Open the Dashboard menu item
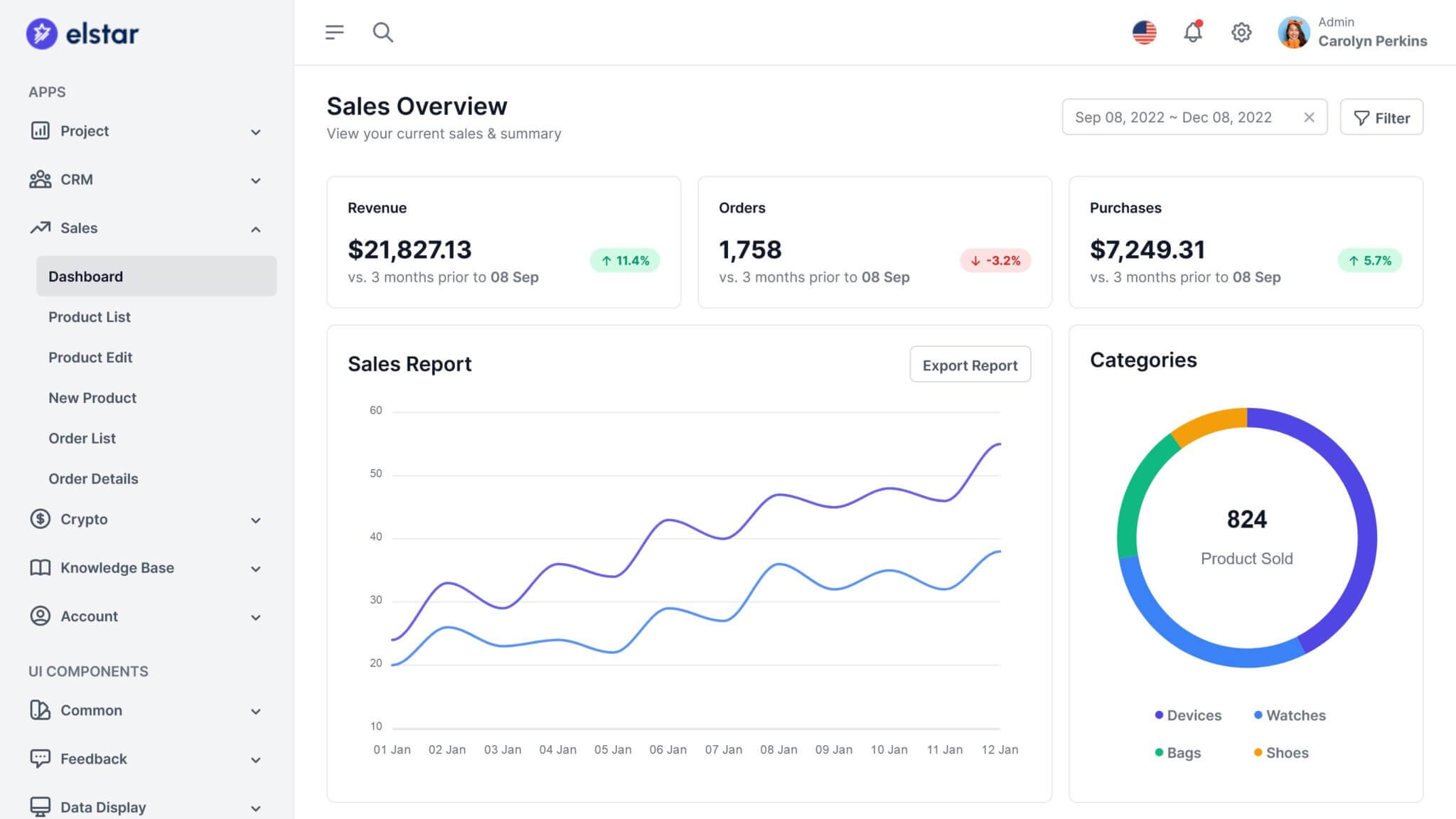This screenshot has height=819, width=1456. pos(156,276)
